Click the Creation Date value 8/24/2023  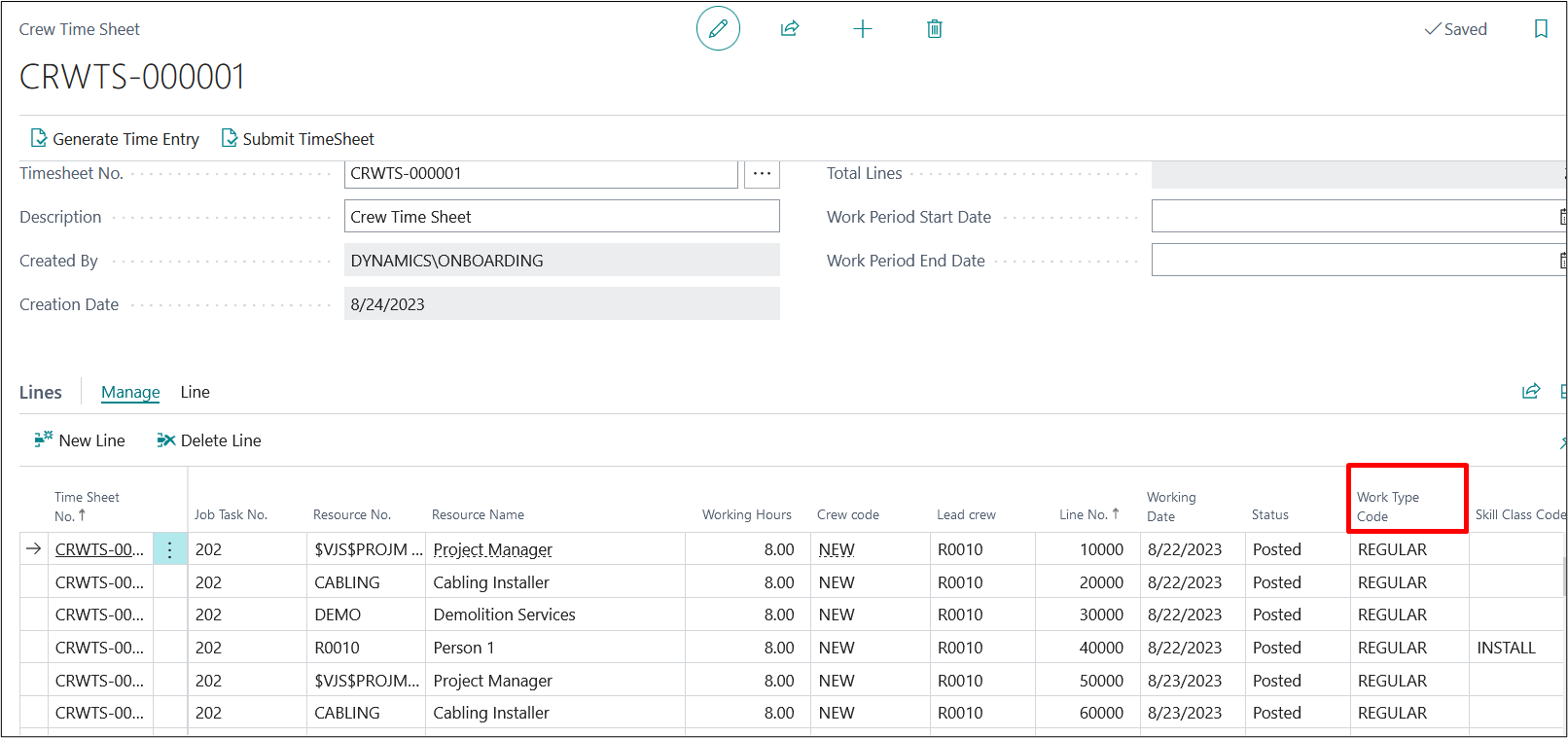562,303
